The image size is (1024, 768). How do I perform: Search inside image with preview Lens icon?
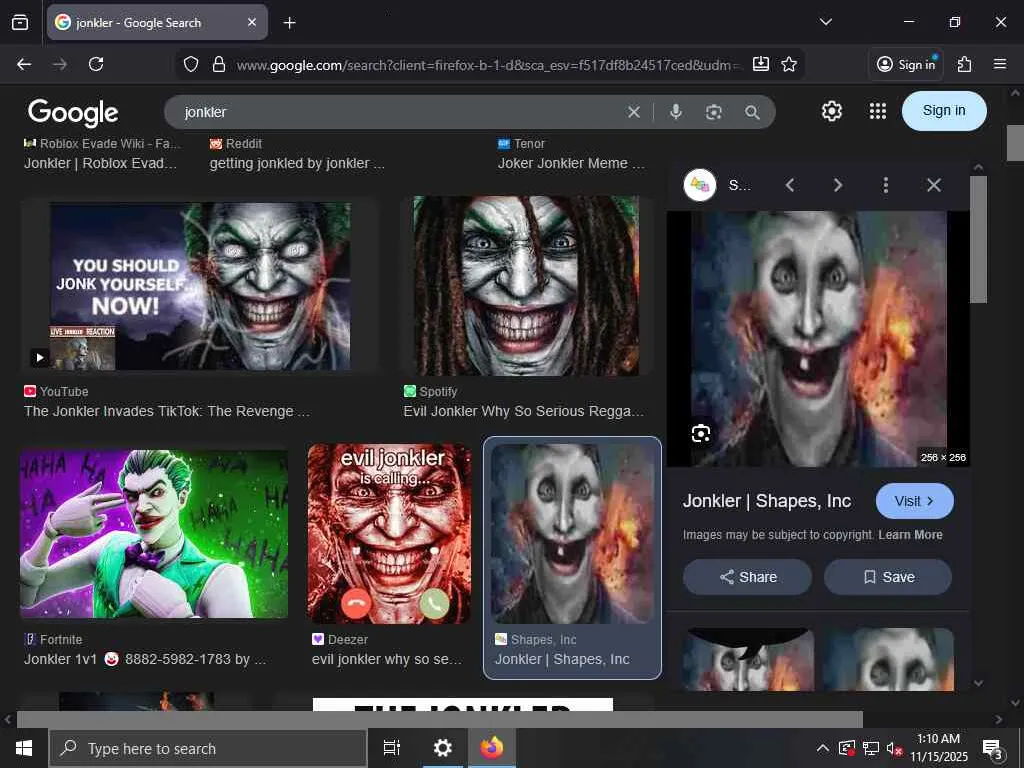click(x=701, y=434)
